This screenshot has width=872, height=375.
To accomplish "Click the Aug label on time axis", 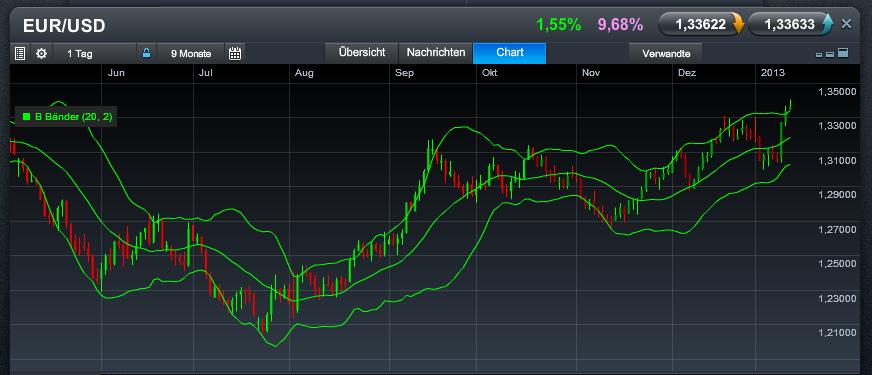I will tap(304, 73).
